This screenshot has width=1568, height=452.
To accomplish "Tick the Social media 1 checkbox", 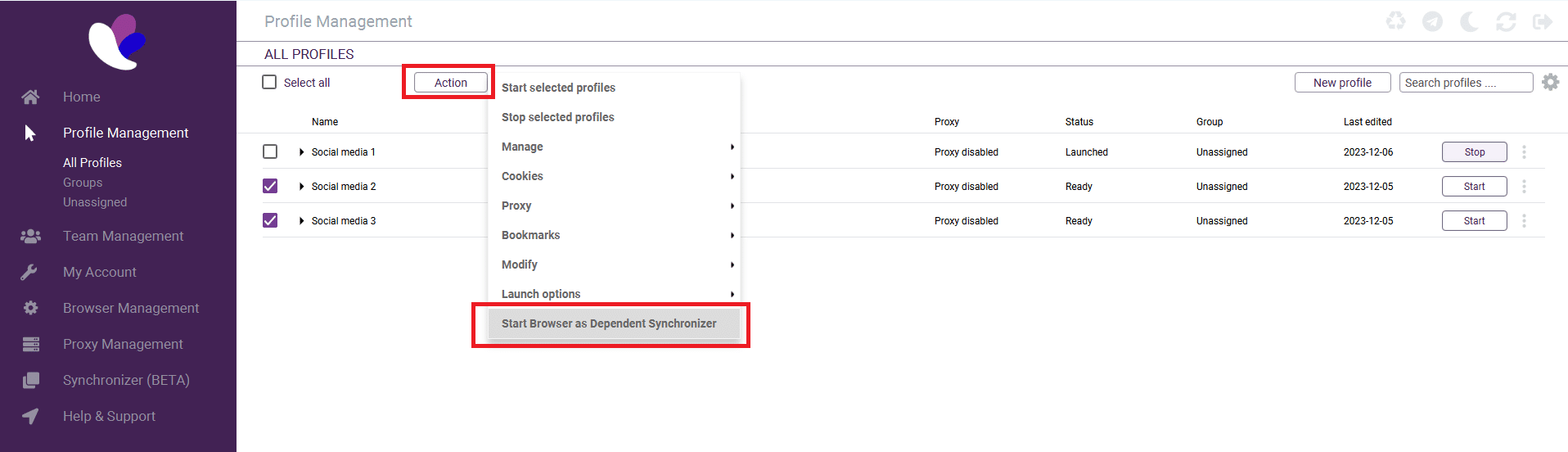I will pos(270,152).
